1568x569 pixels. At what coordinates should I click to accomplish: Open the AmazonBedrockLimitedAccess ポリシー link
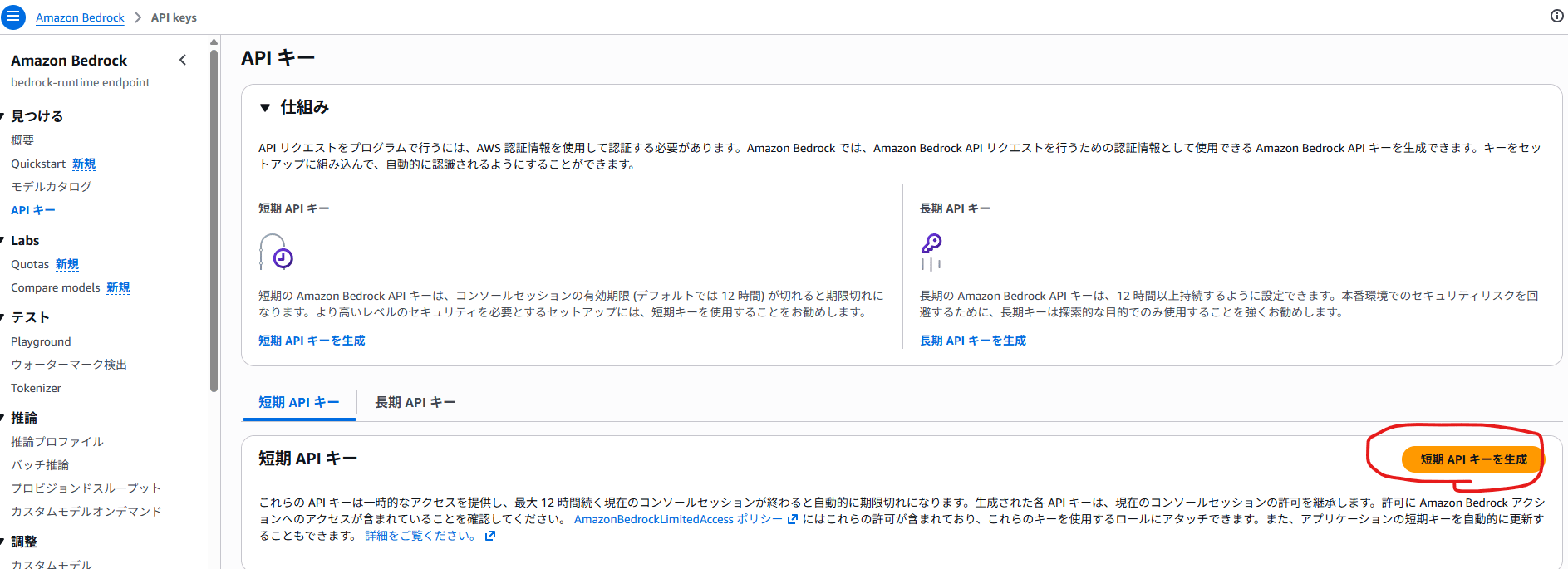pyautogui.click(x=679, y=519)
